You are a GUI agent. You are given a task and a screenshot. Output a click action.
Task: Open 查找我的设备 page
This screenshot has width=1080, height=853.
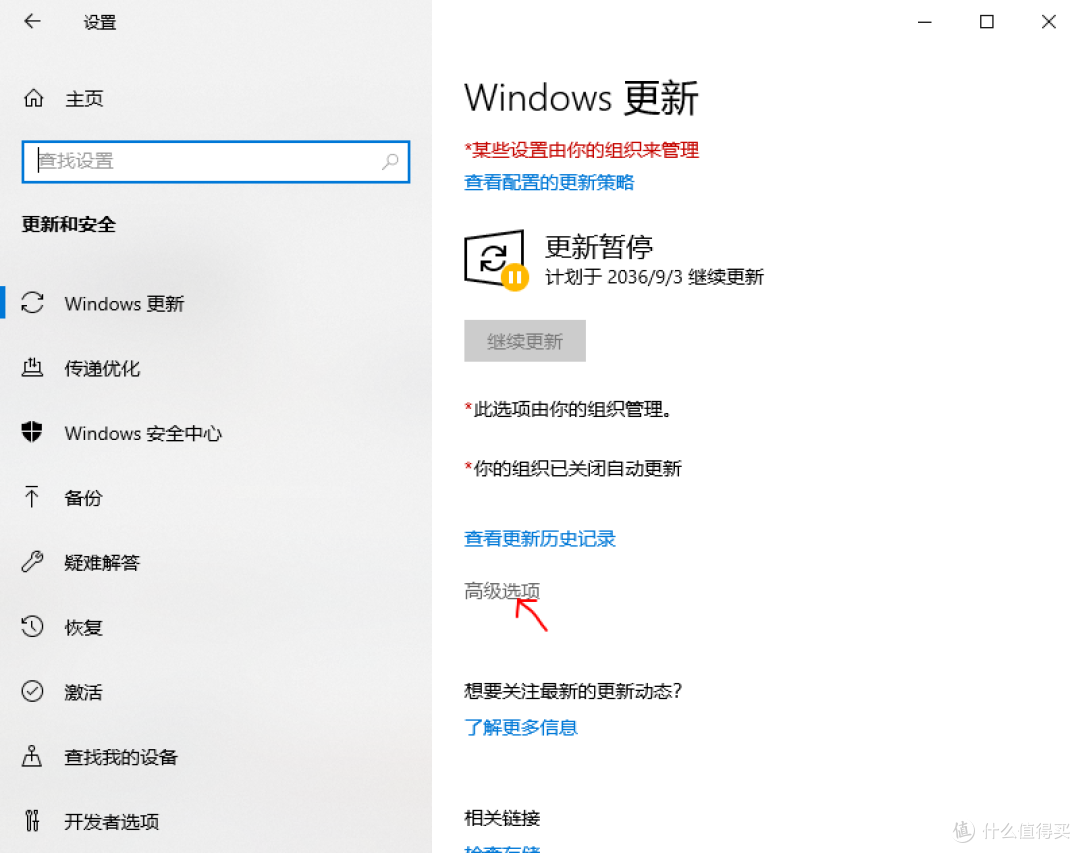coord(121,757)
